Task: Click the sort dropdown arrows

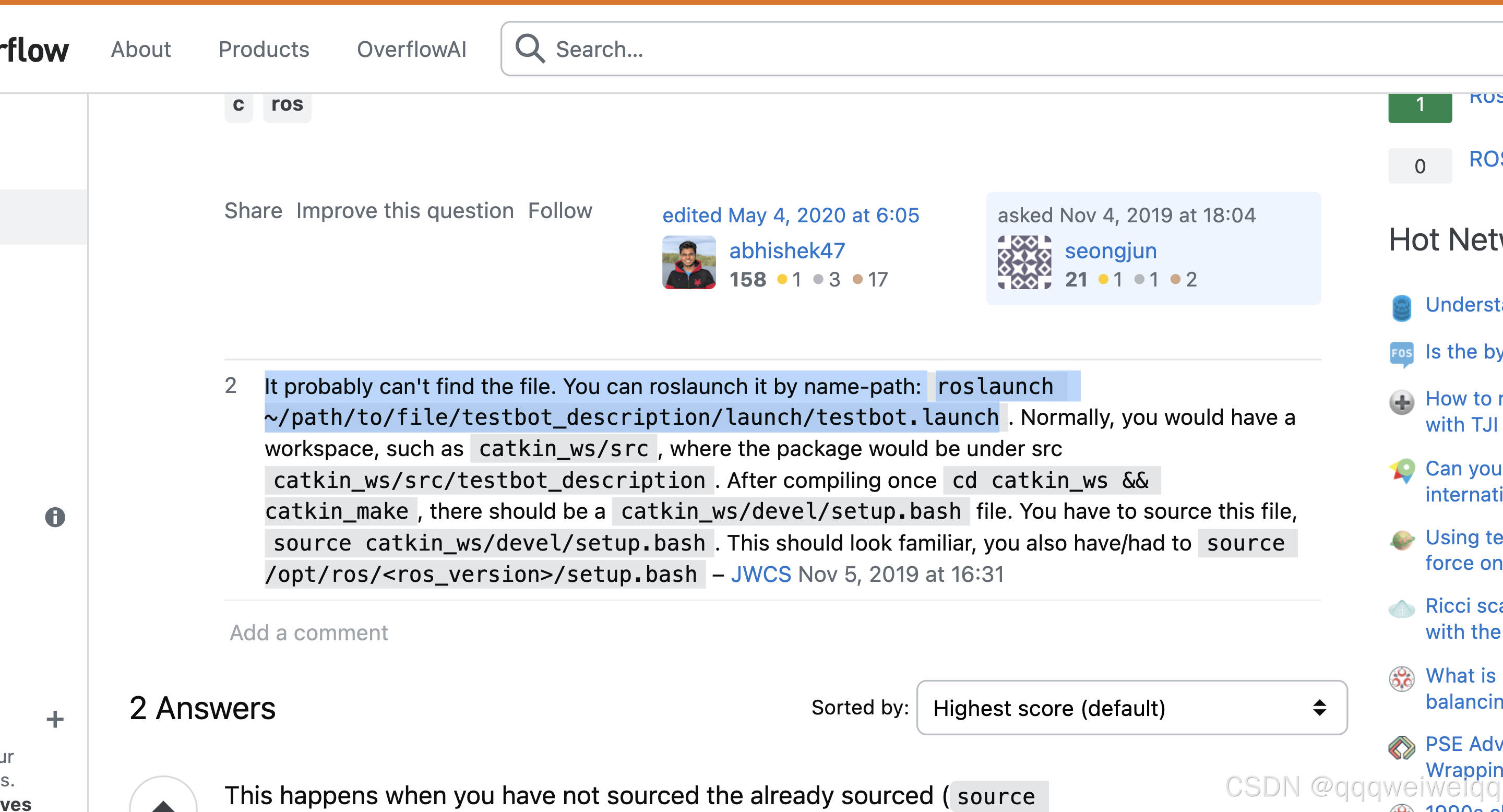Action: (1319, 708)
